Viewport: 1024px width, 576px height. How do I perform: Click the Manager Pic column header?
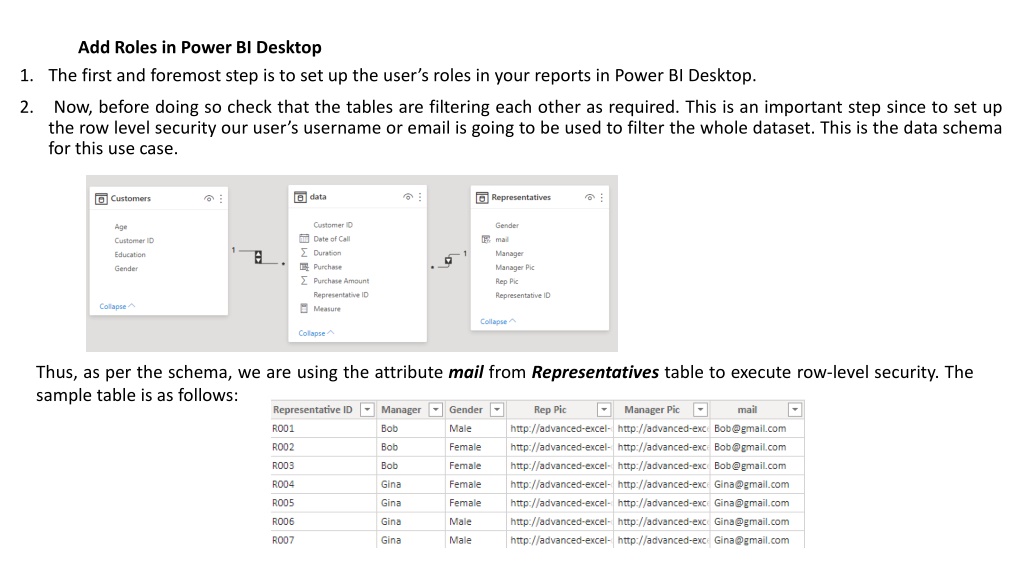coord(652,409)
